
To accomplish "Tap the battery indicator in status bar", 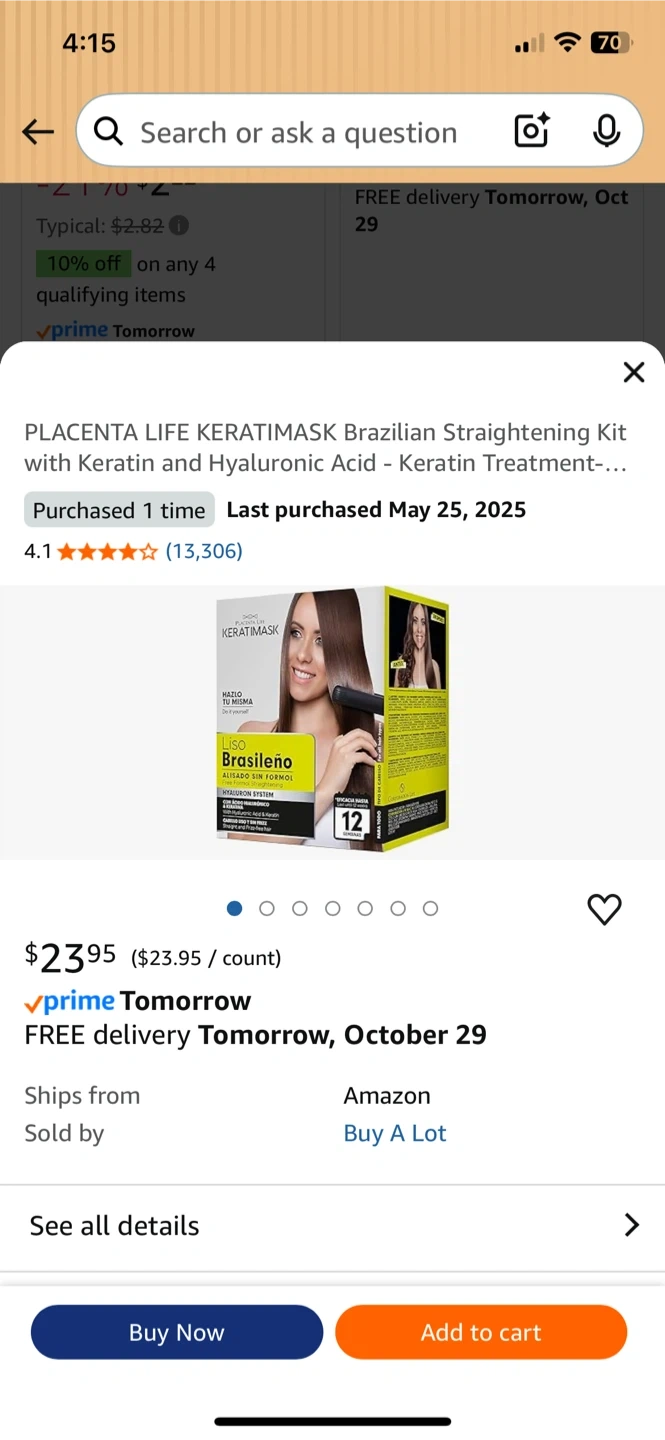I will (x=611, y=43).
